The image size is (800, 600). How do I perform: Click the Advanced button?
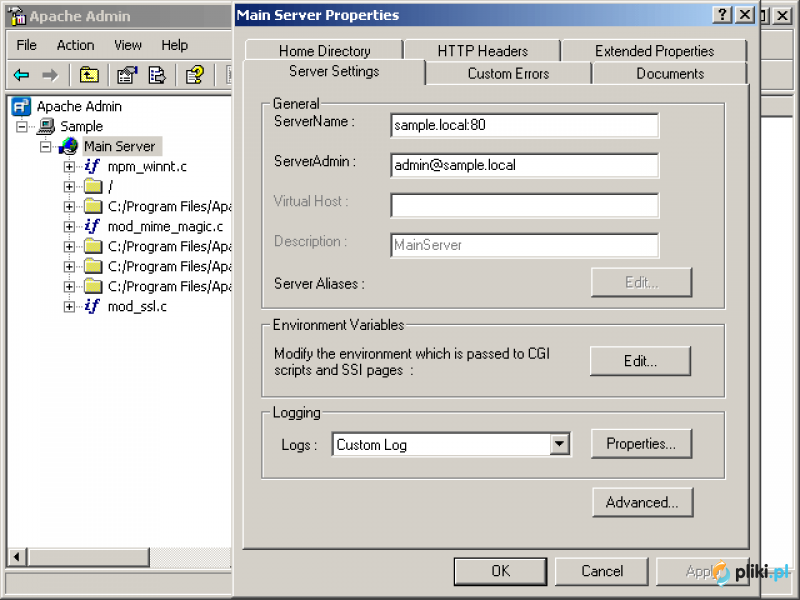(642, 503)
